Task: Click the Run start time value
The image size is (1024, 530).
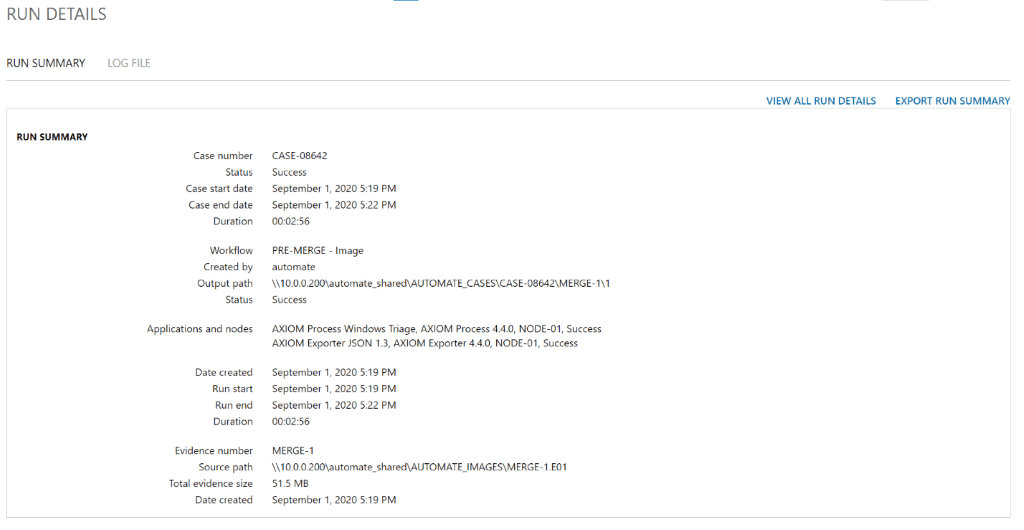Action: click(334, 389)
